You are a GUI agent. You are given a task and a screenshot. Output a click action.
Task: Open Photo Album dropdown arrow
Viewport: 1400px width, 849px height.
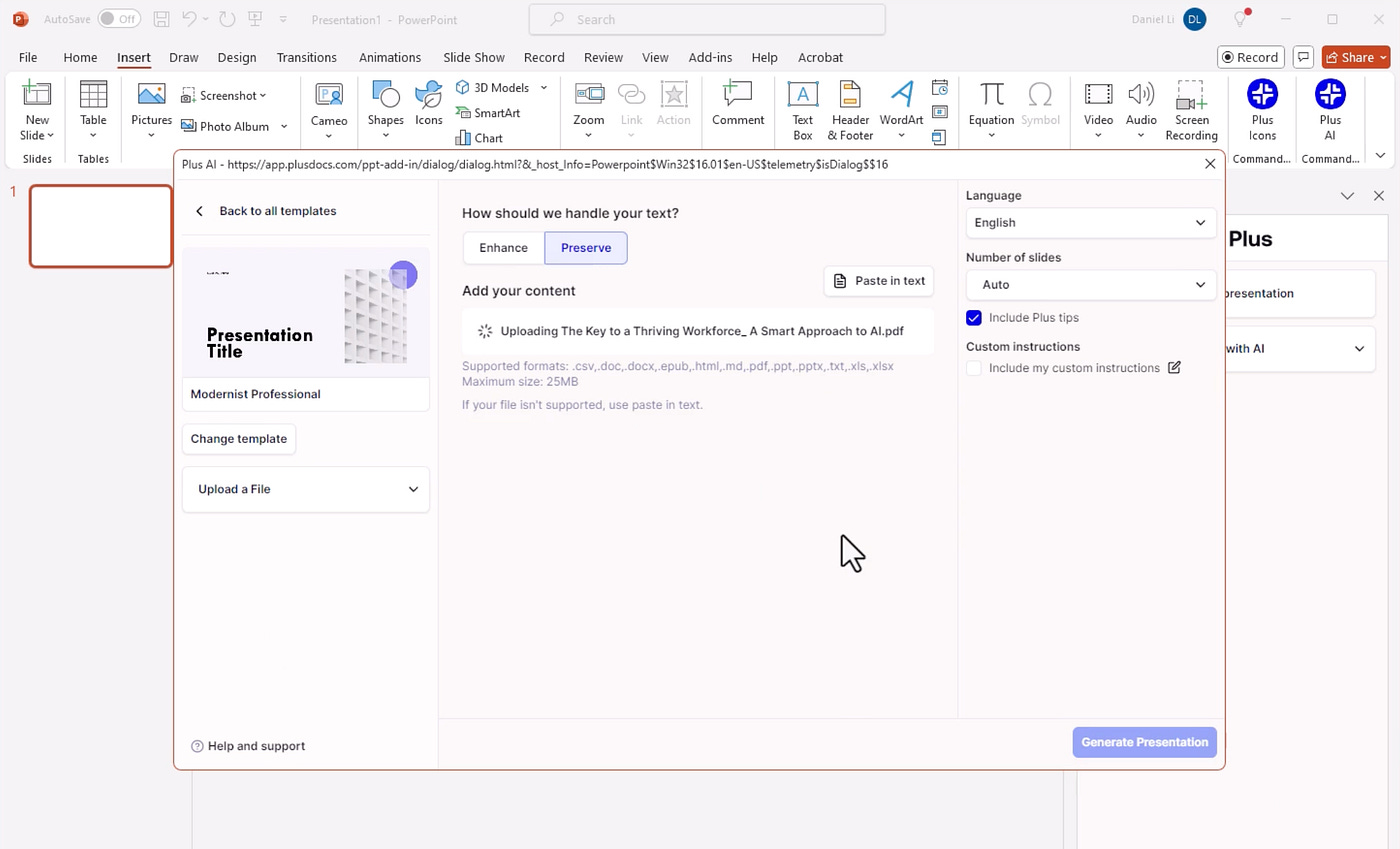(284, 126)
